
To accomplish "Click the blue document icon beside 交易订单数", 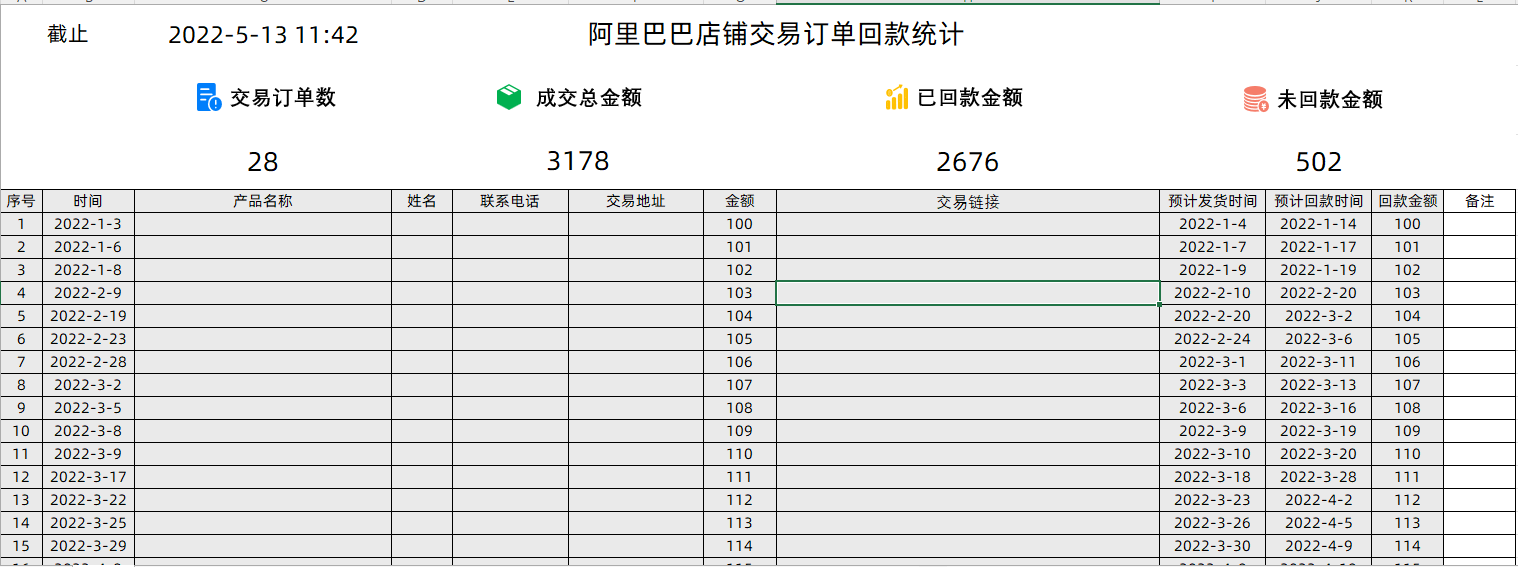I will tap(208, 97).
